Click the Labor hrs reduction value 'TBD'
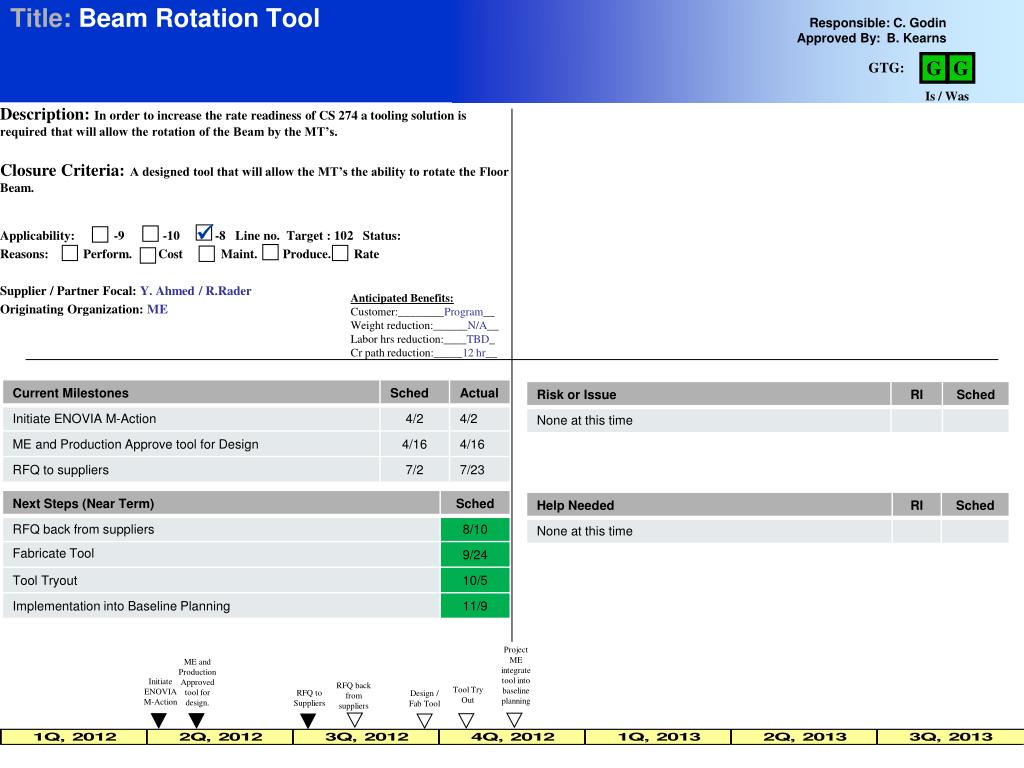1024x768 pixels. pos(477,339)
